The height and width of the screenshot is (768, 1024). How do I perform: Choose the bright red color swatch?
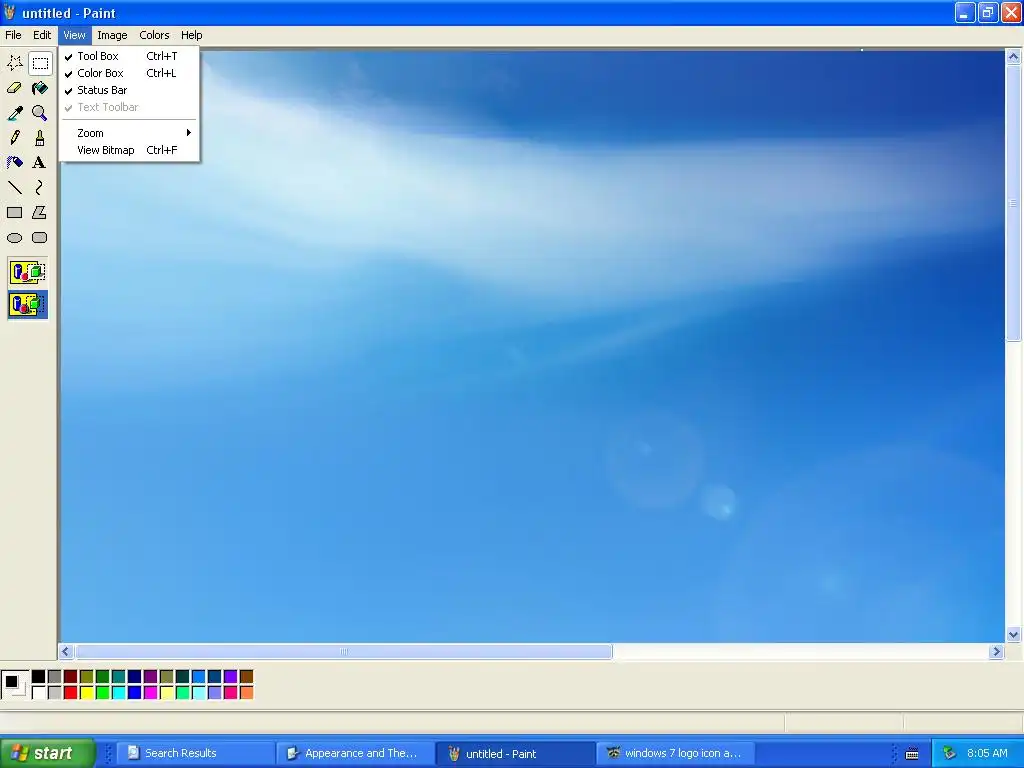click(x=71, y=692)
